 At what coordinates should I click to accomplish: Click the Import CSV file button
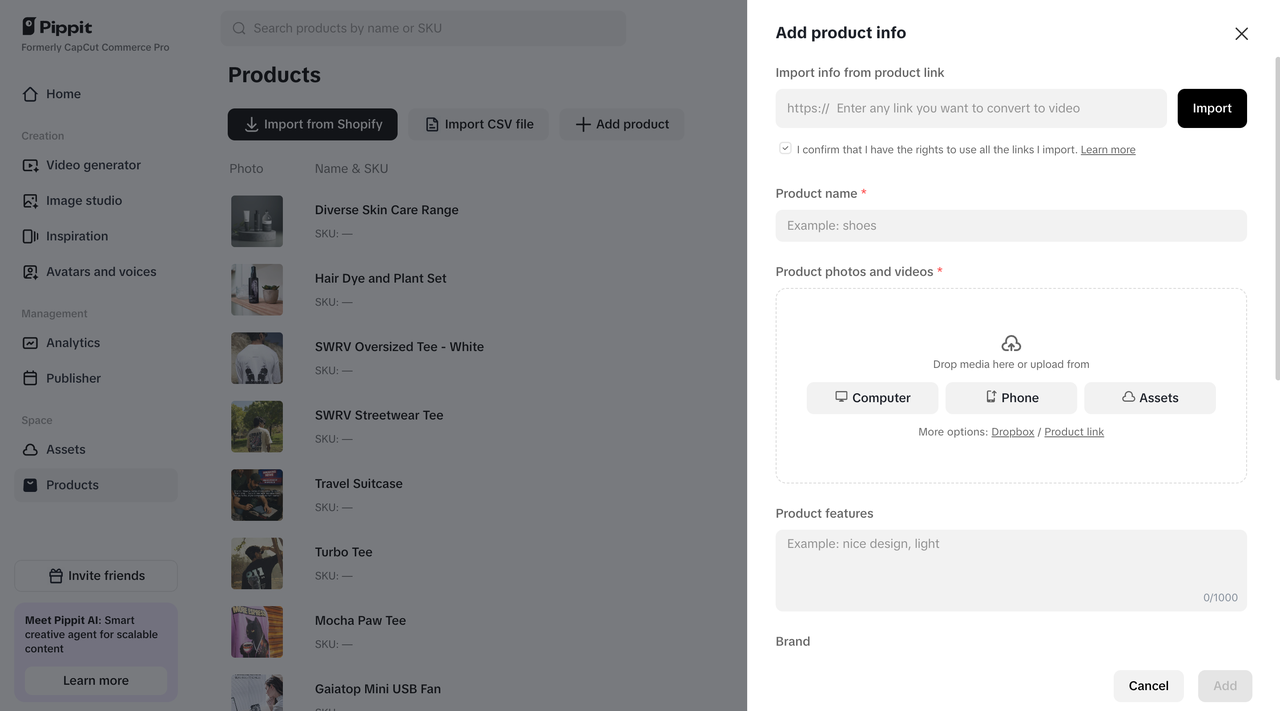478,124
